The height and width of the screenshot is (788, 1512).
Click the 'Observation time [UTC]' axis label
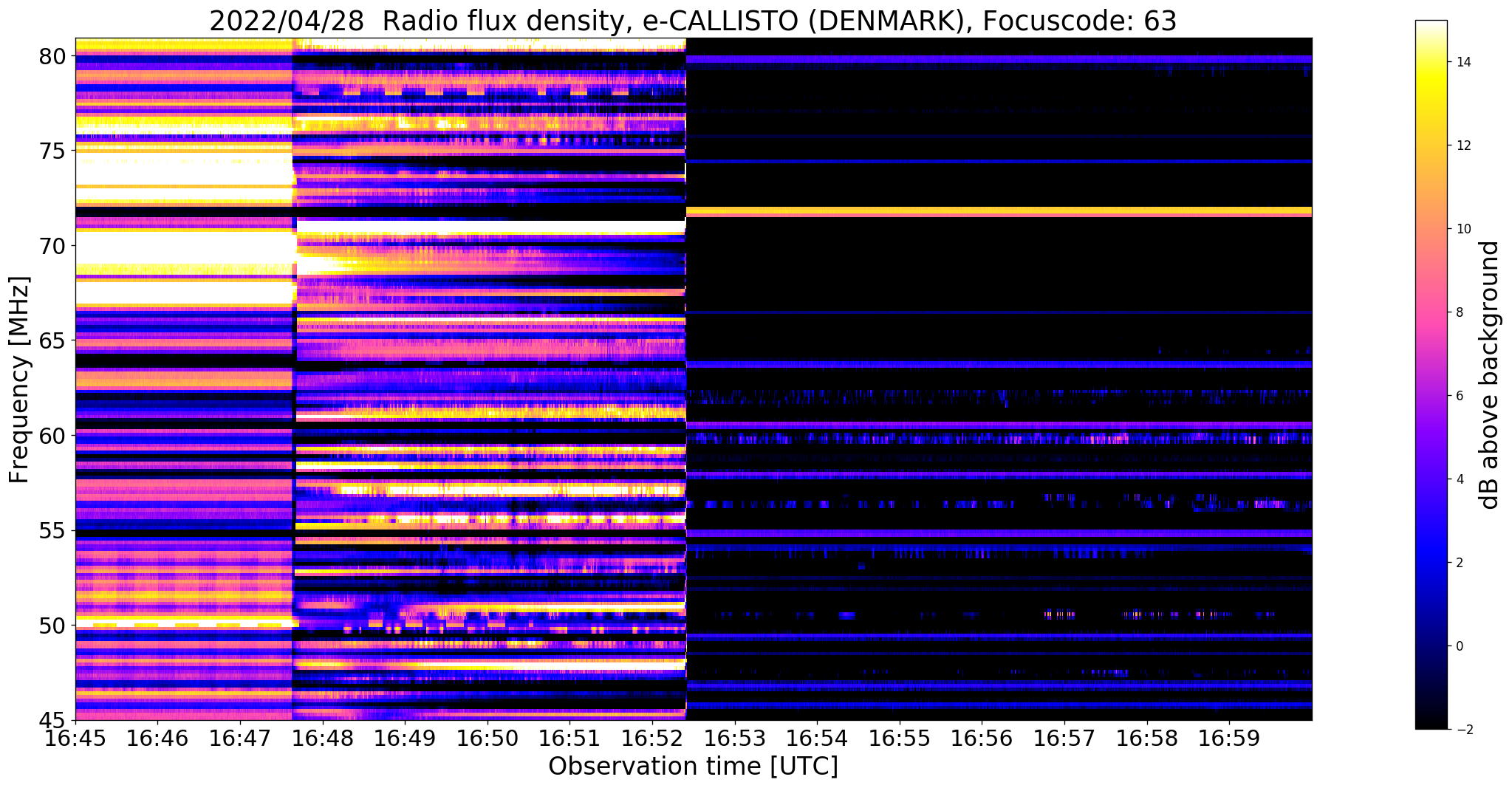click(693, 766)
